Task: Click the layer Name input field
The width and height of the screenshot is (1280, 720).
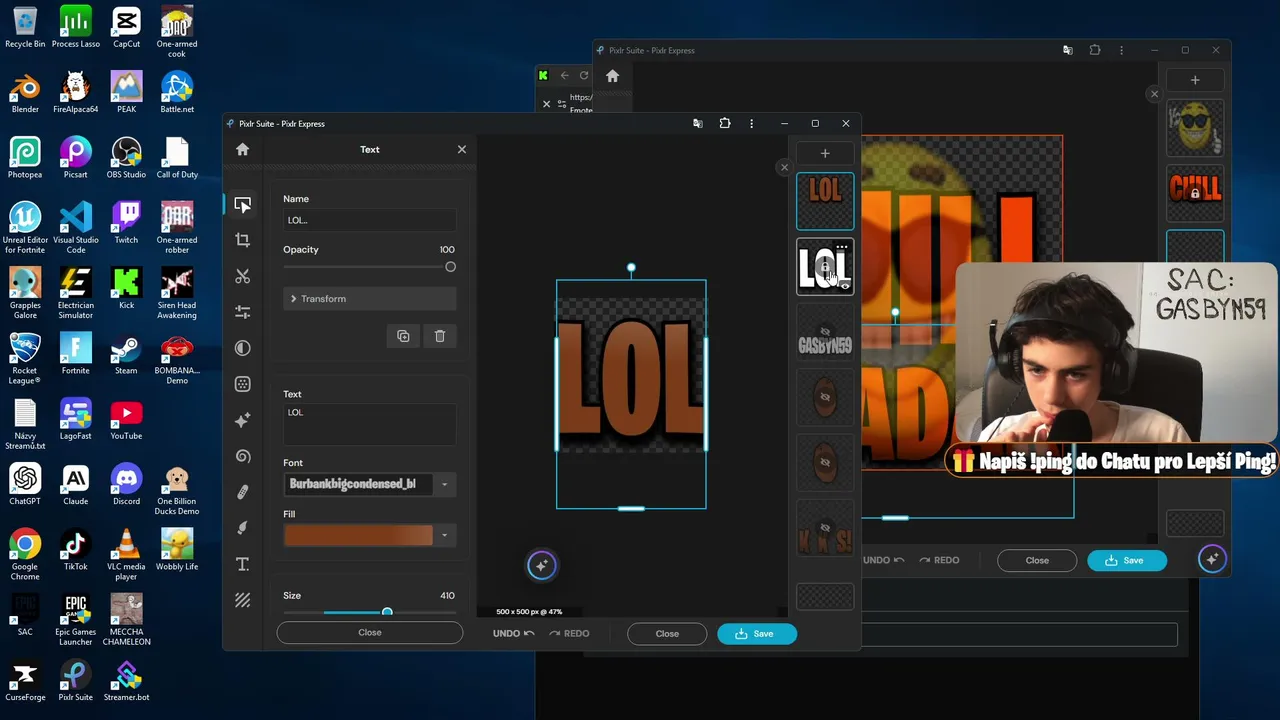Action: point(370,220)
